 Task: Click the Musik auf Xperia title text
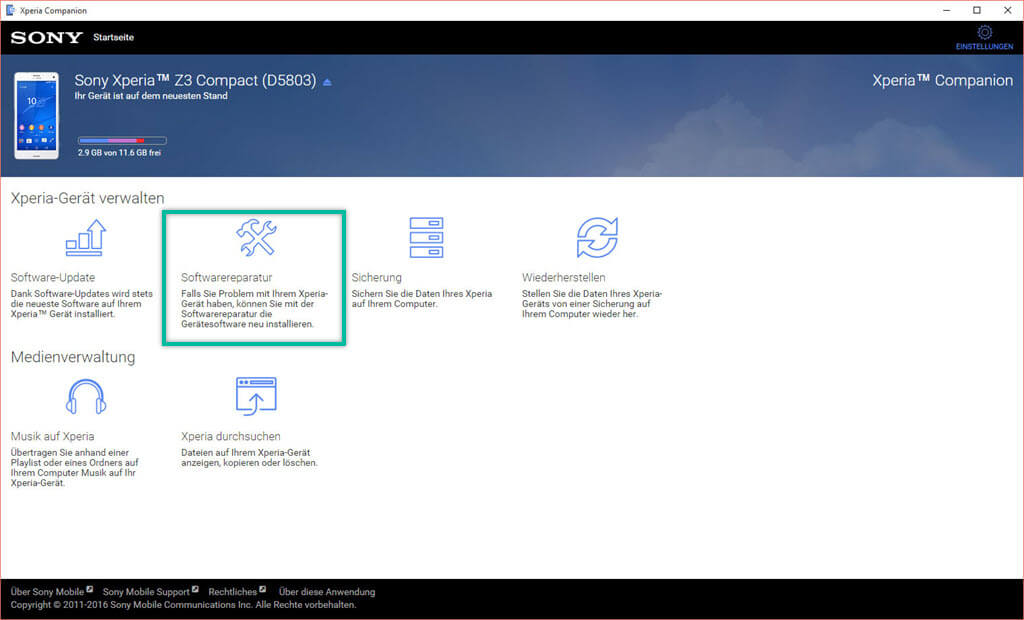[x=52, y=436]
